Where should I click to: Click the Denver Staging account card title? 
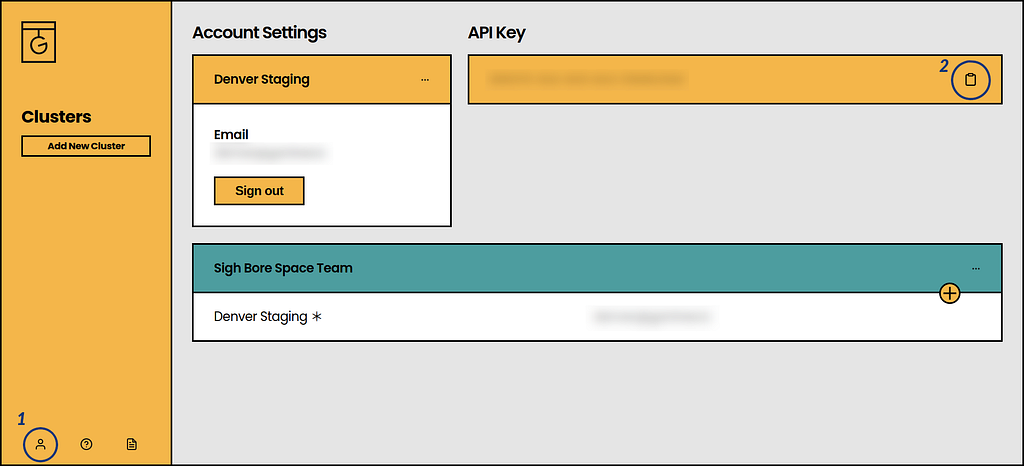(x=262, y=80)
